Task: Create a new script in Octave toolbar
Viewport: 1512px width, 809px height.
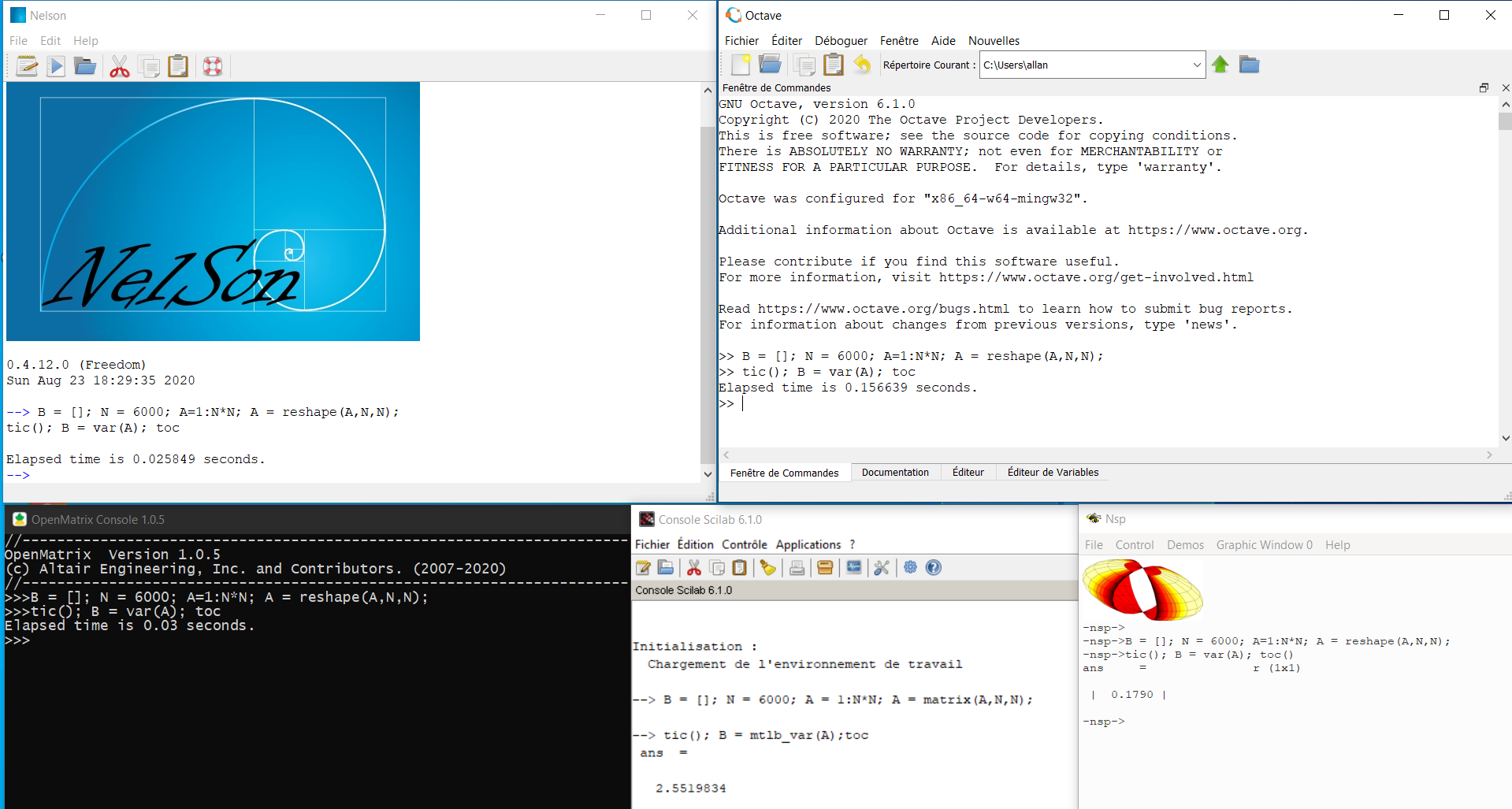Action: point(741,65)
